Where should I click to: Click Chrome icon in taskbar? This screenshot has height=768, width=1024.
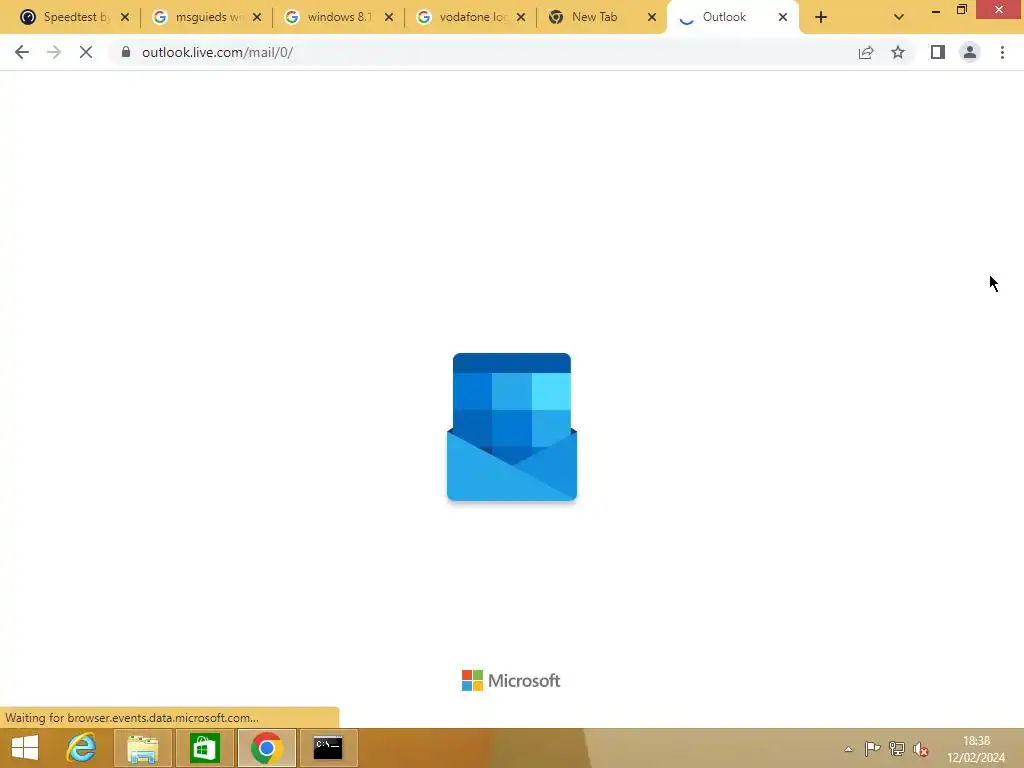(x=266, y=748)
